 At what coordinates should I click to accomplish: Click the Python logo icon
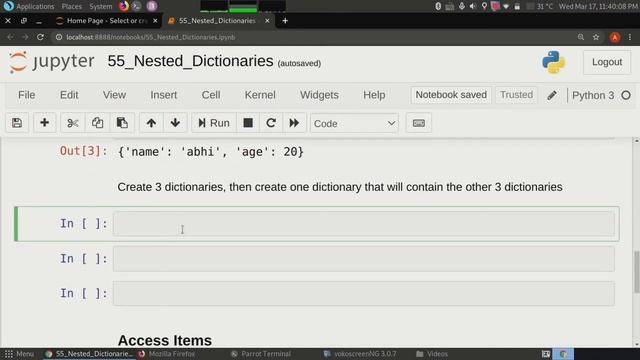pyautogui.click(x=553, y=62)
